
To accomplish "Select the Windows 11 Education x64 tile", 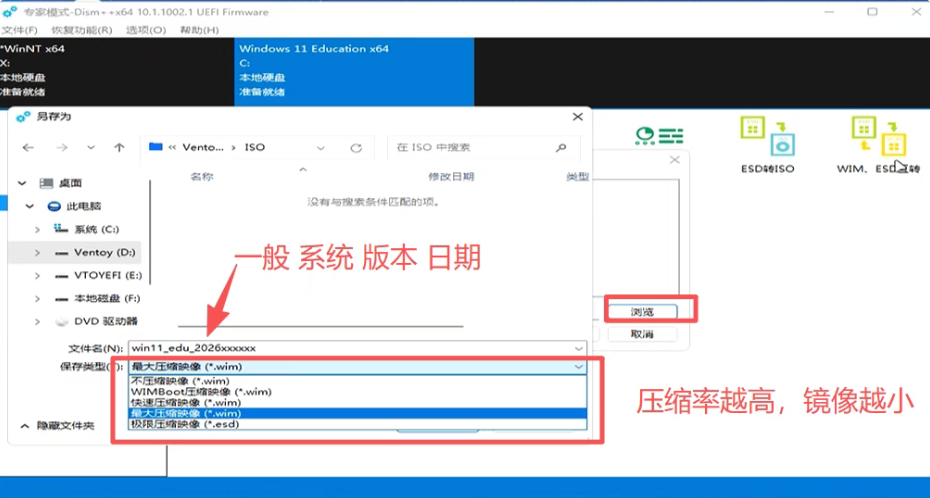I will click(x=354, y=72).
